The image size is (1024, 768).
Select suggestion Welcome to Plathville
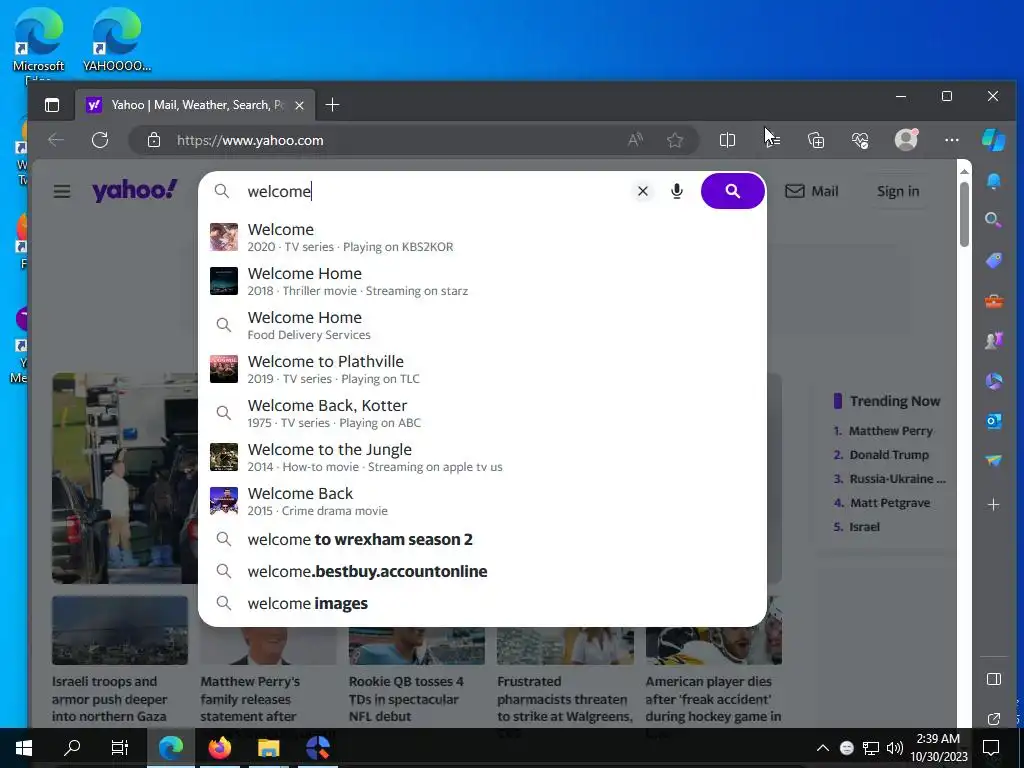[x=482, y=369]
